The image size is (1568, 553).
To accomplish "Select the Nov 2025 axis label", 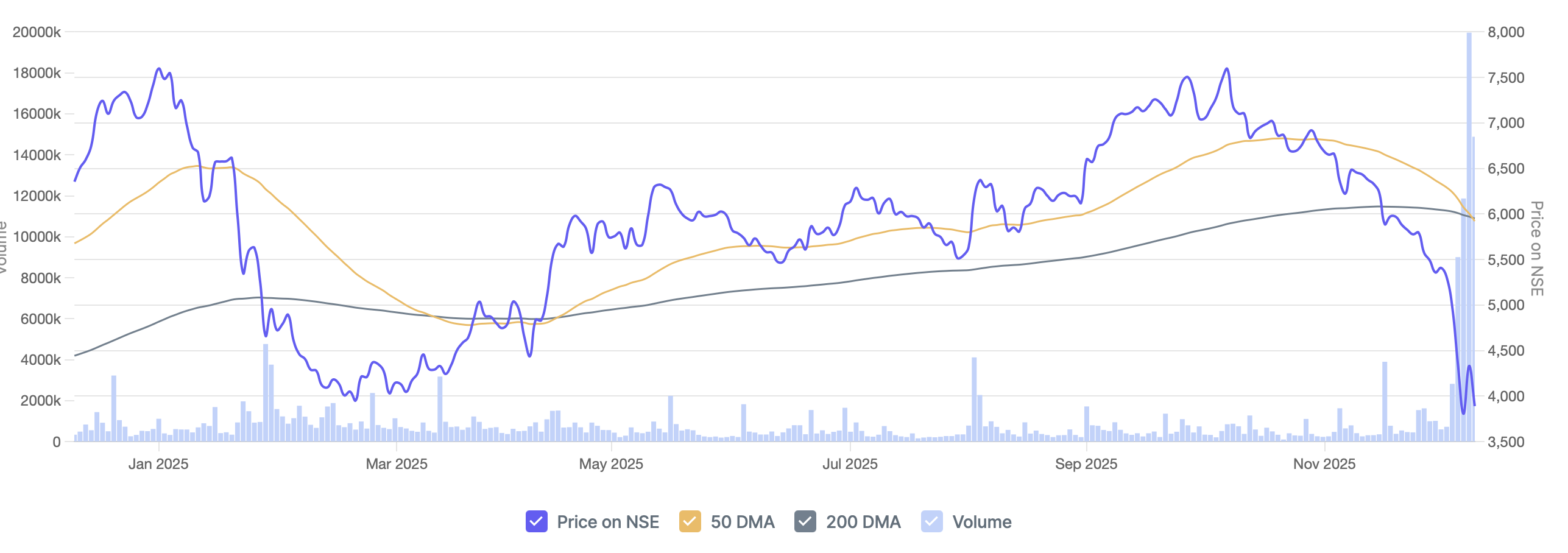I will [x=1324, y=464].
